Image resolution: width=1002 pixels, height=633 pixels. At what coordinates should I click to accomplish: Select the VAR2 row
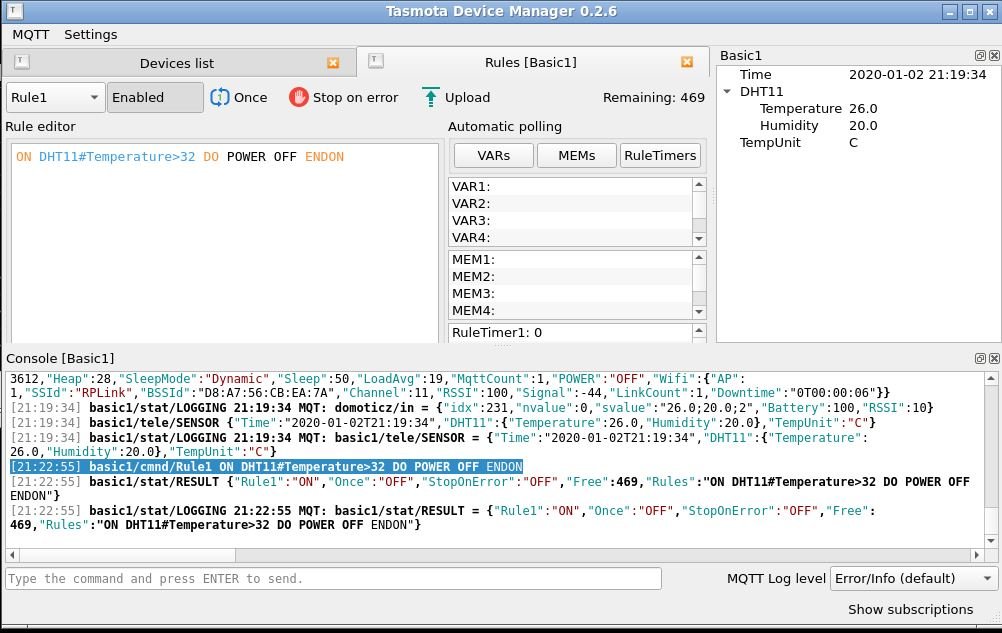(571, 204)
